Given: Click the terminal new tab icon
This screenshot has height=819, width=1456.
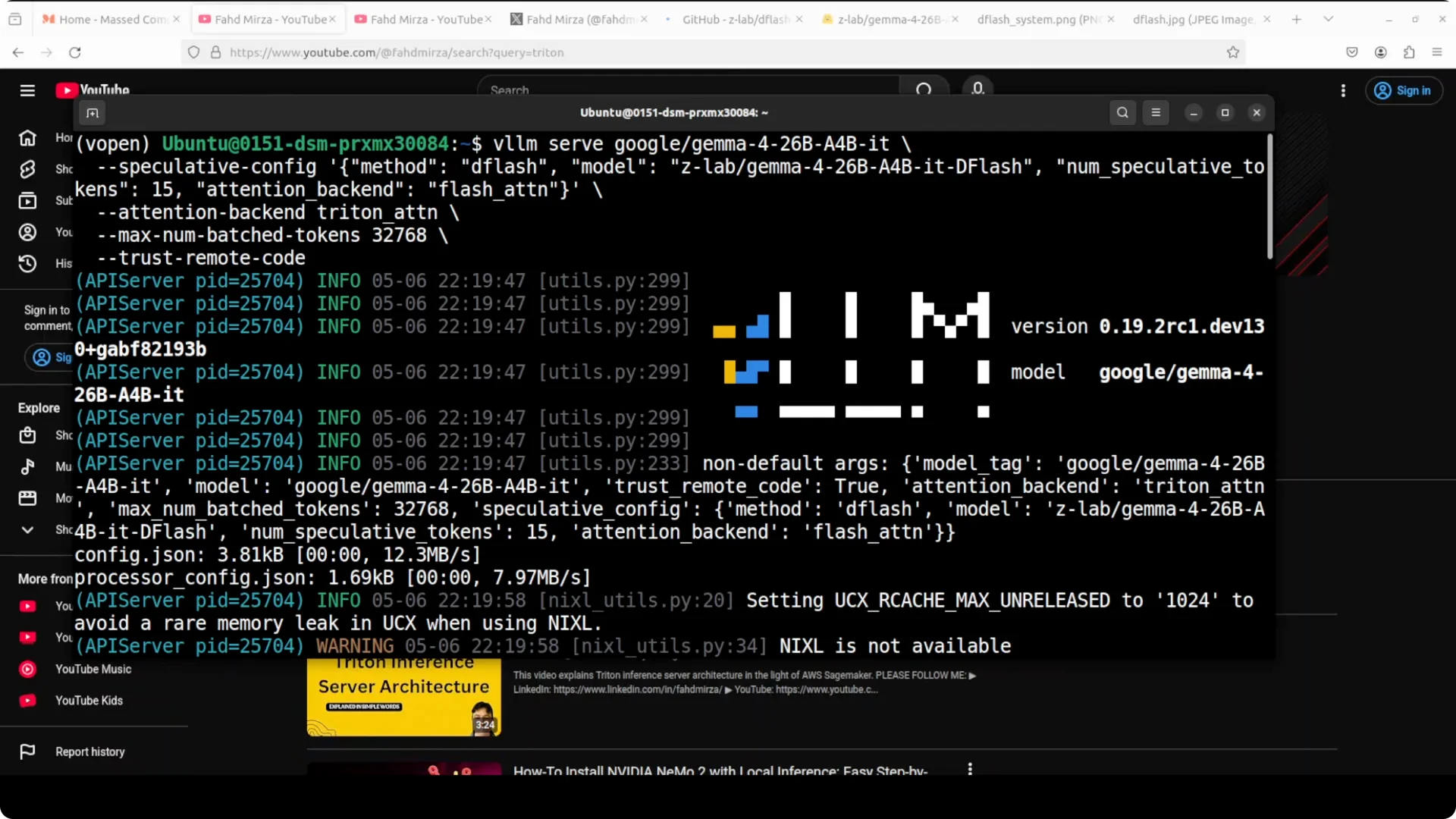Looking at the screenshot, I should click(x=93, y=113).
